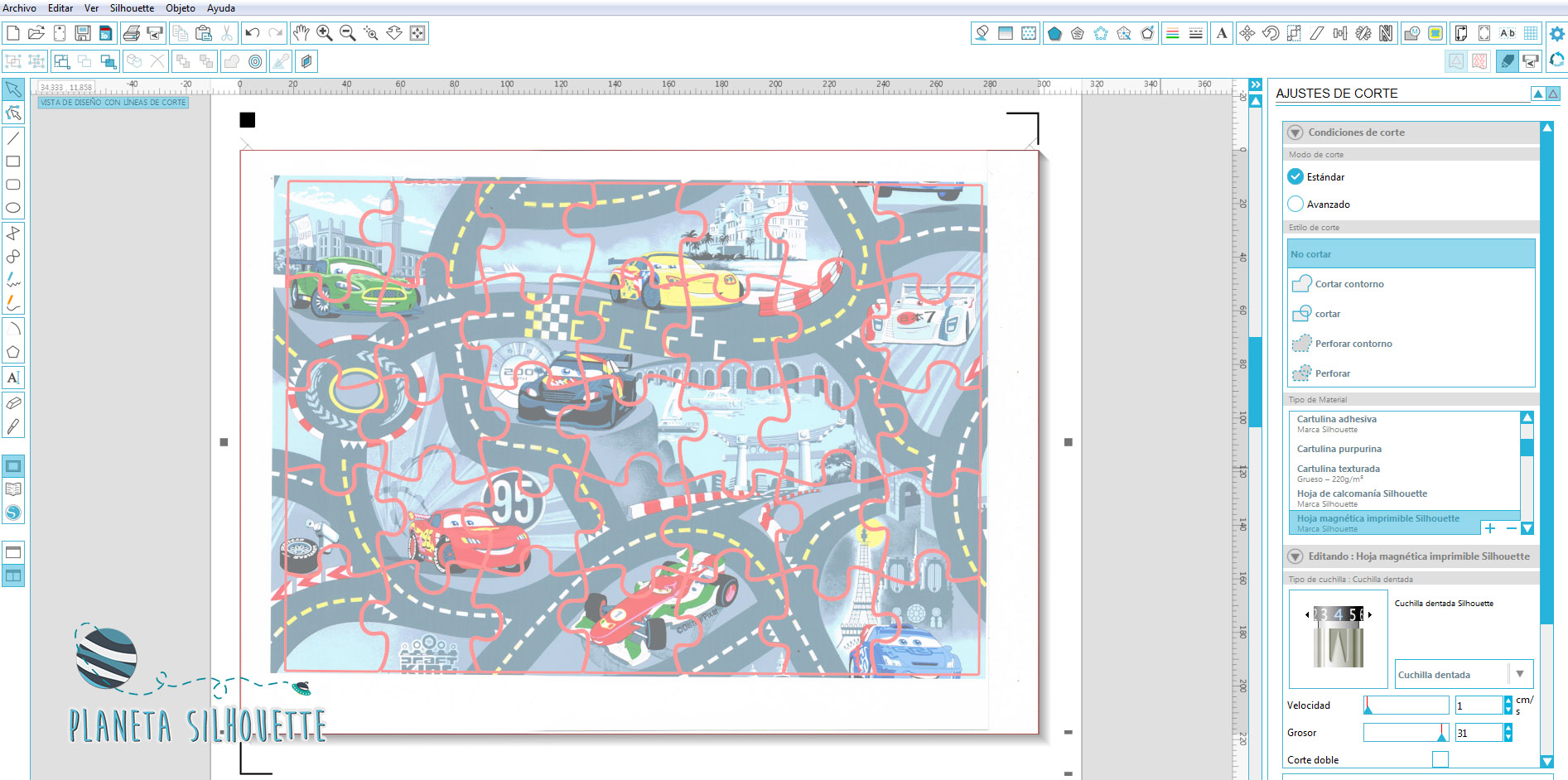Select the rectangle drawing tool
Image resolution: width=1568 pixels, height=780 pixels.
click(x=13, y=161)
